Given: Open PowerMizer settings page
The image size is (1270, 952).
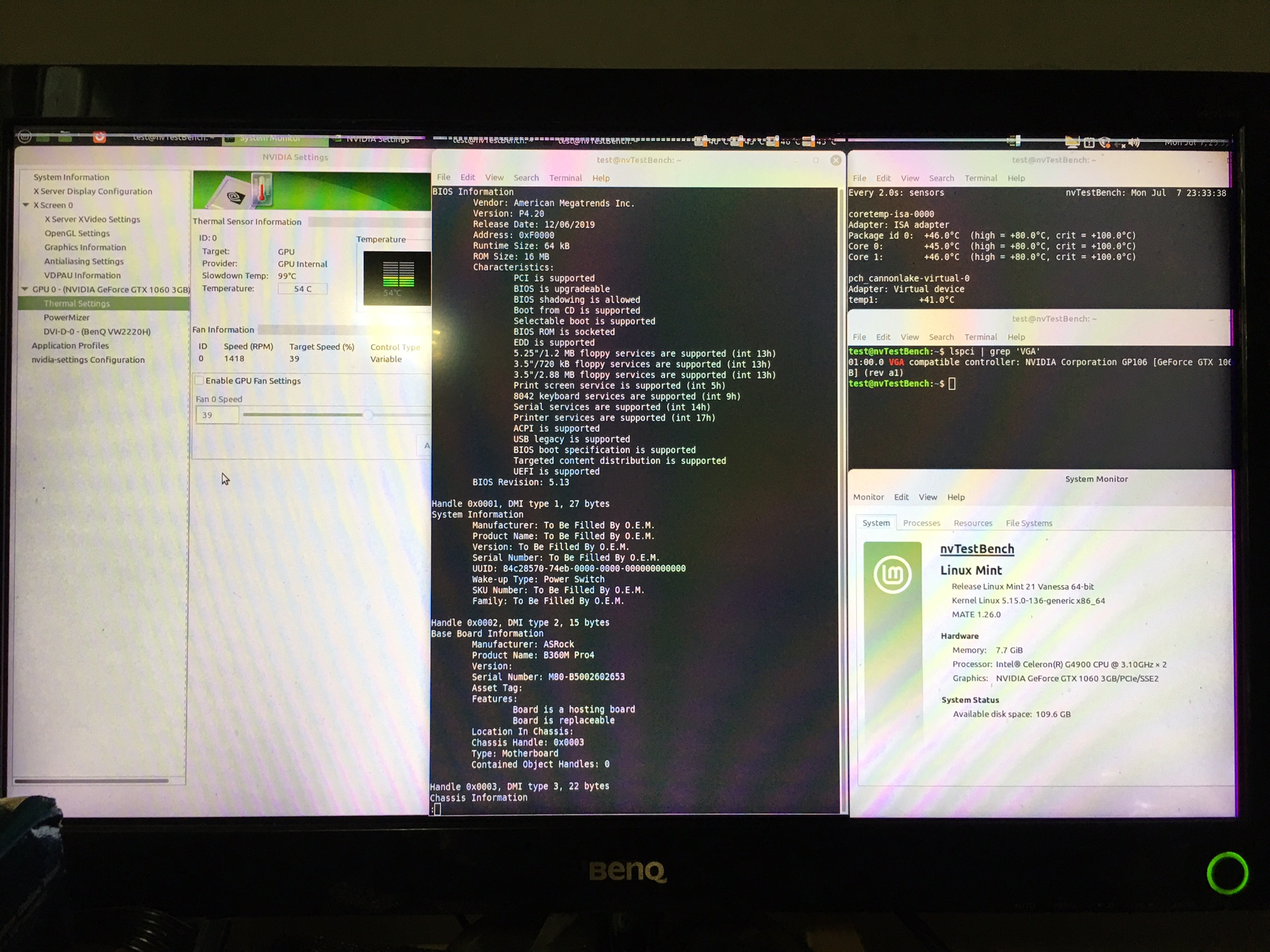Looking at the screenshot, I should tap(66, 317).
